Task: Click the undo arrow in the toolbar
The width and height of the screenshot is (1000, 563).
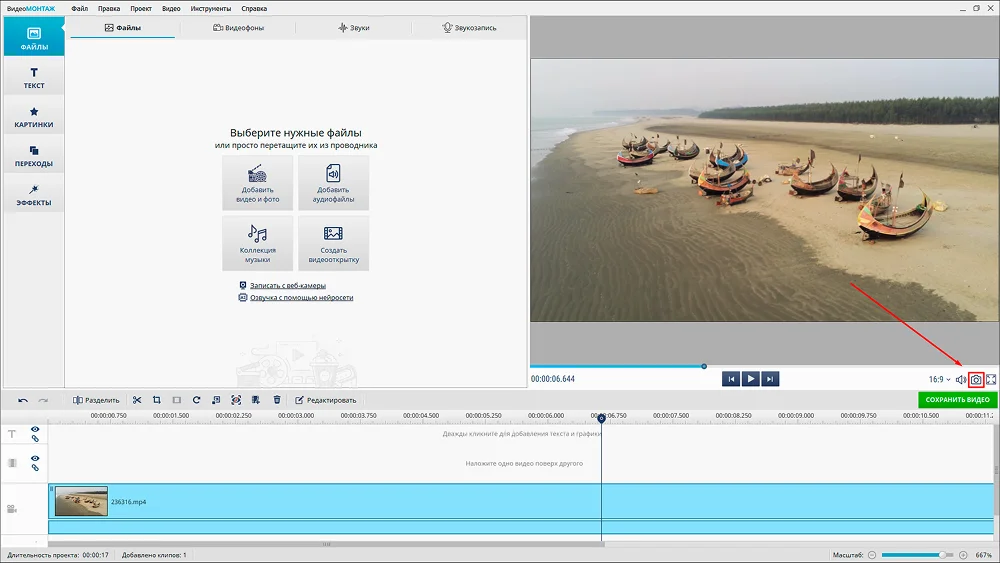Action: [x=23, y=400]
